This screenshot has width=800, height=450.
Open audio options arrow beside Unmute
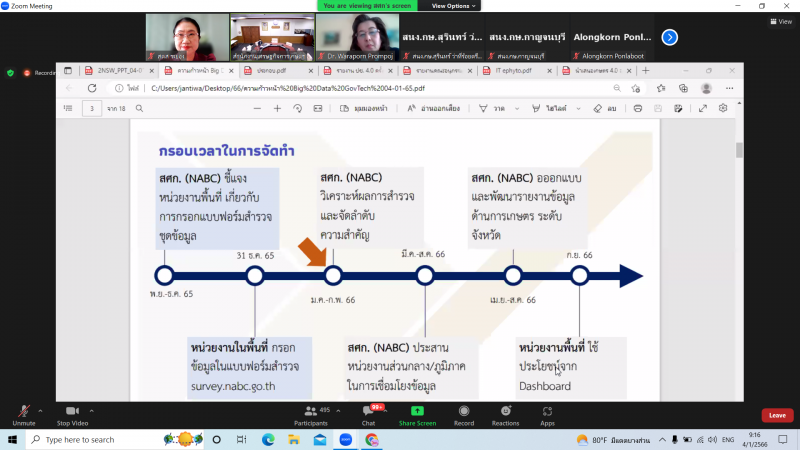coord(40,411)
